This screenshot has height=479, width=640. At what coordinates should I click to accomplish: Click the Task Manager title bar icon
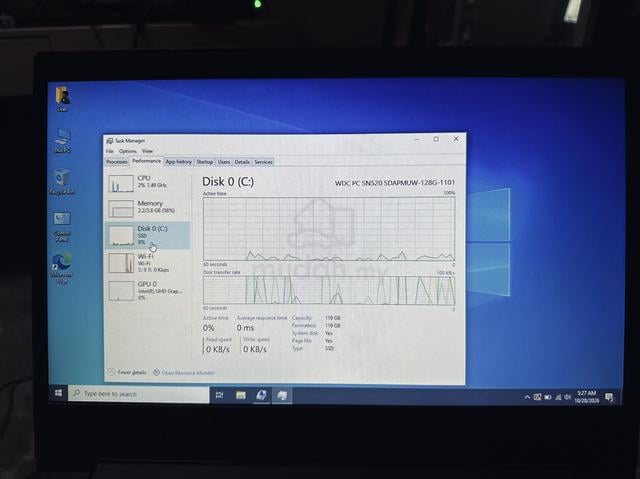click(x=109, y=141)
